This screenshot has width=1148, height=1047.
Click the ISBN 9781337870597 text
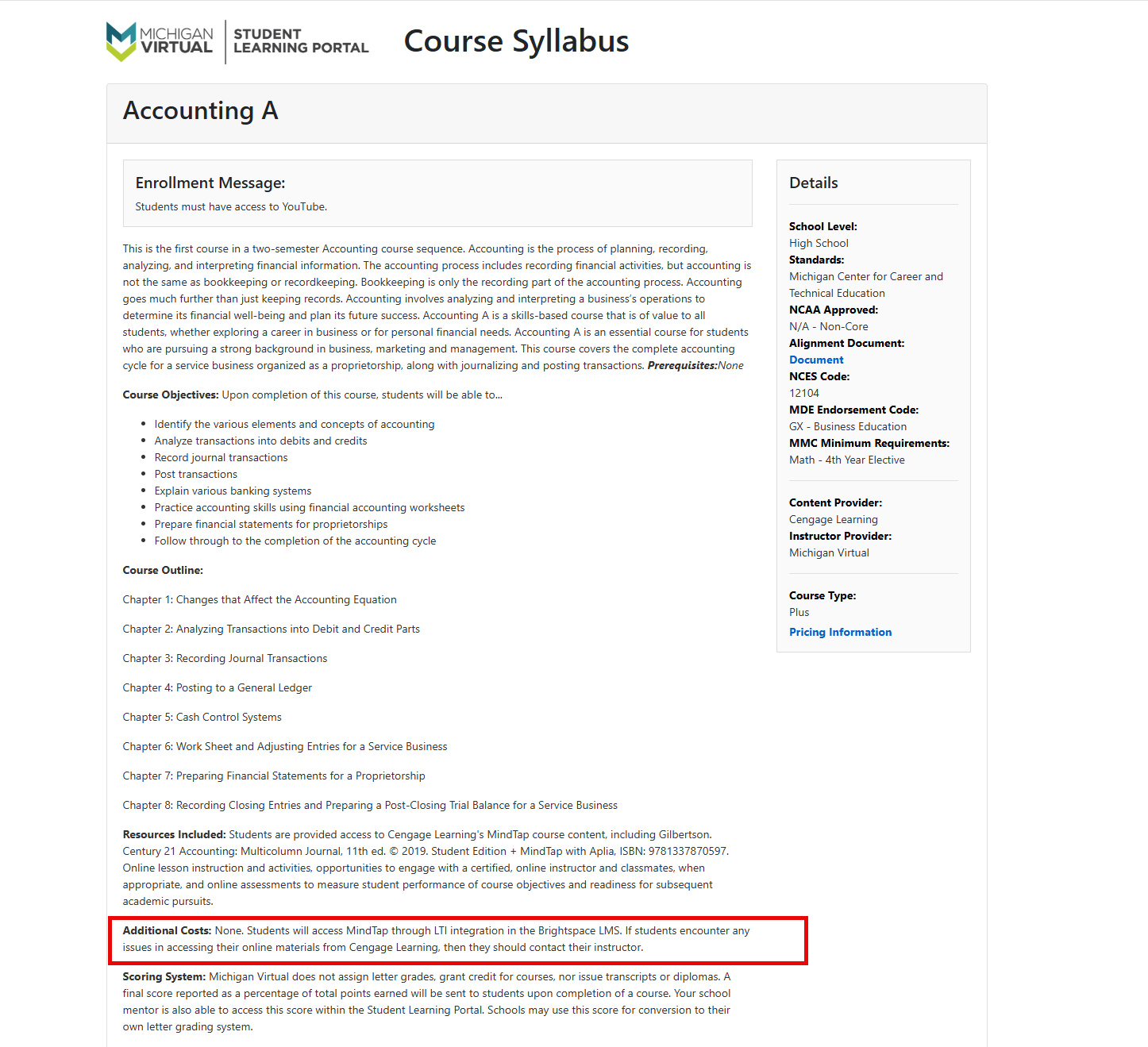pyautogui.click(x=673, y=851)
